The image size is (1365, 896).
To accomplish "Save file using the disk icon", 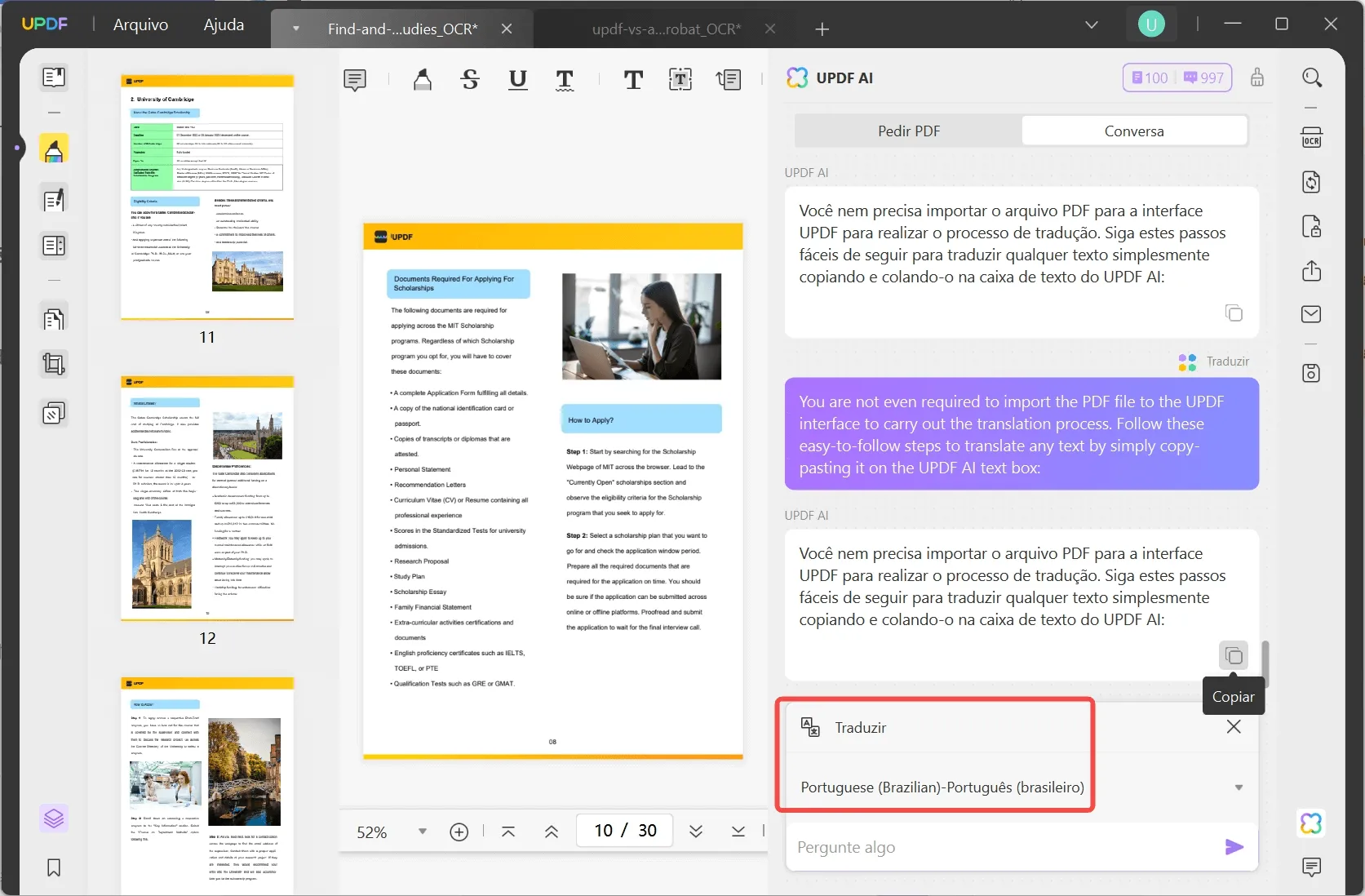I will [x=1312, y=373].
